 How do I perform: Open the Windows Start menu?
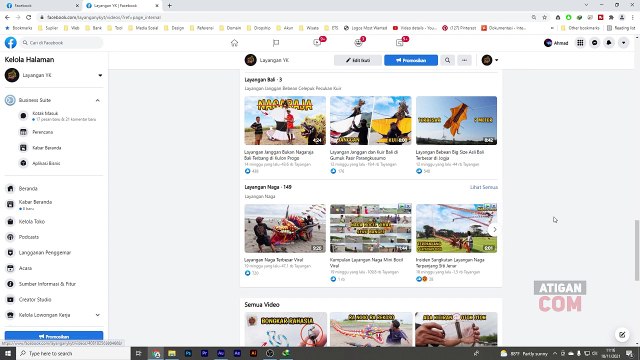(8, 353)
